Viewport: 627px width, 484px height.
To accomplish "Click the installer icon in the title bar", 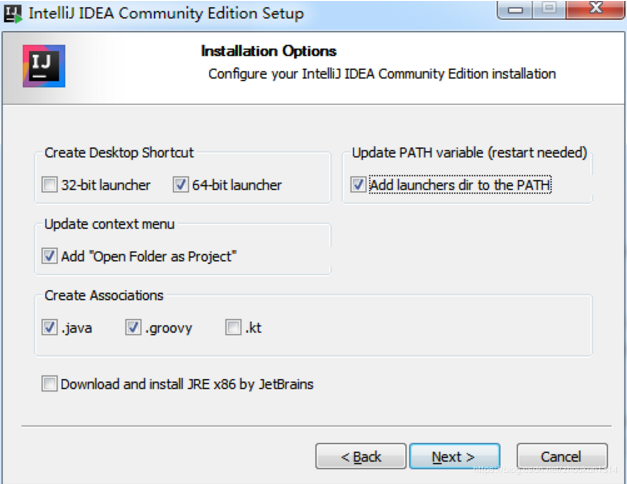I will (x=13, y=14).
